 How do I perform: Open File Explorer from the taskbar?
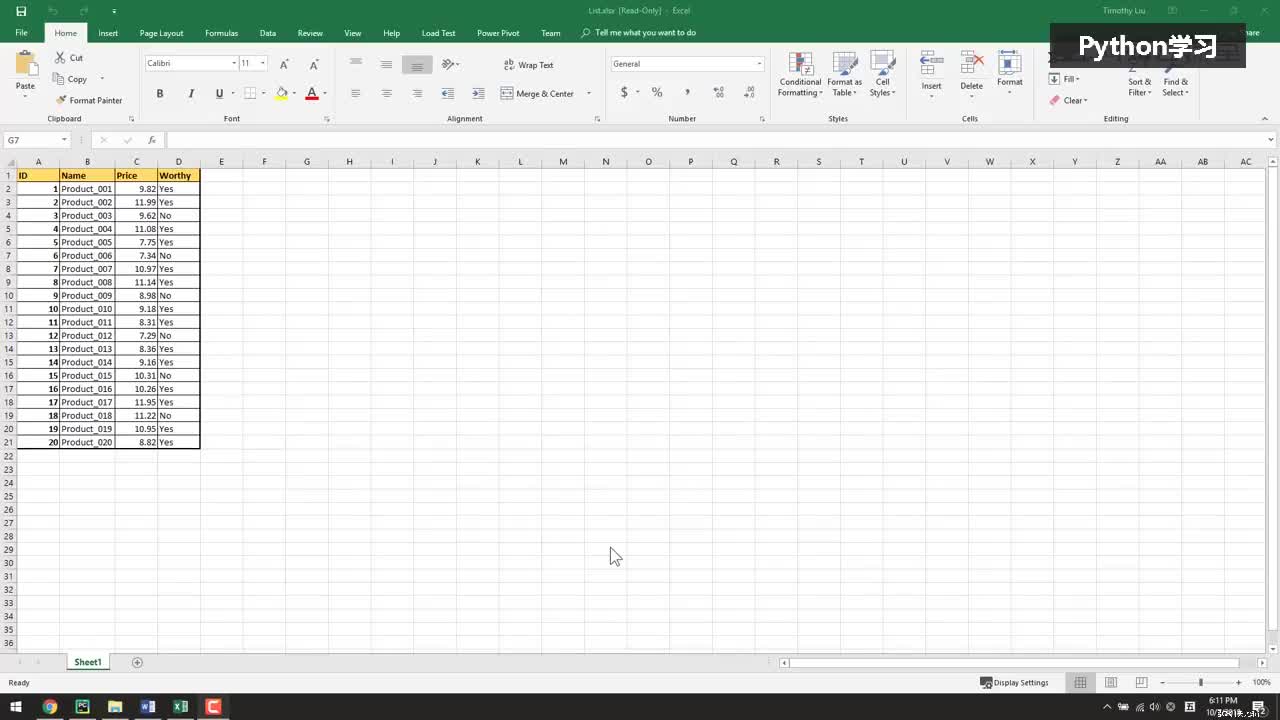click(x=115, y=707)
